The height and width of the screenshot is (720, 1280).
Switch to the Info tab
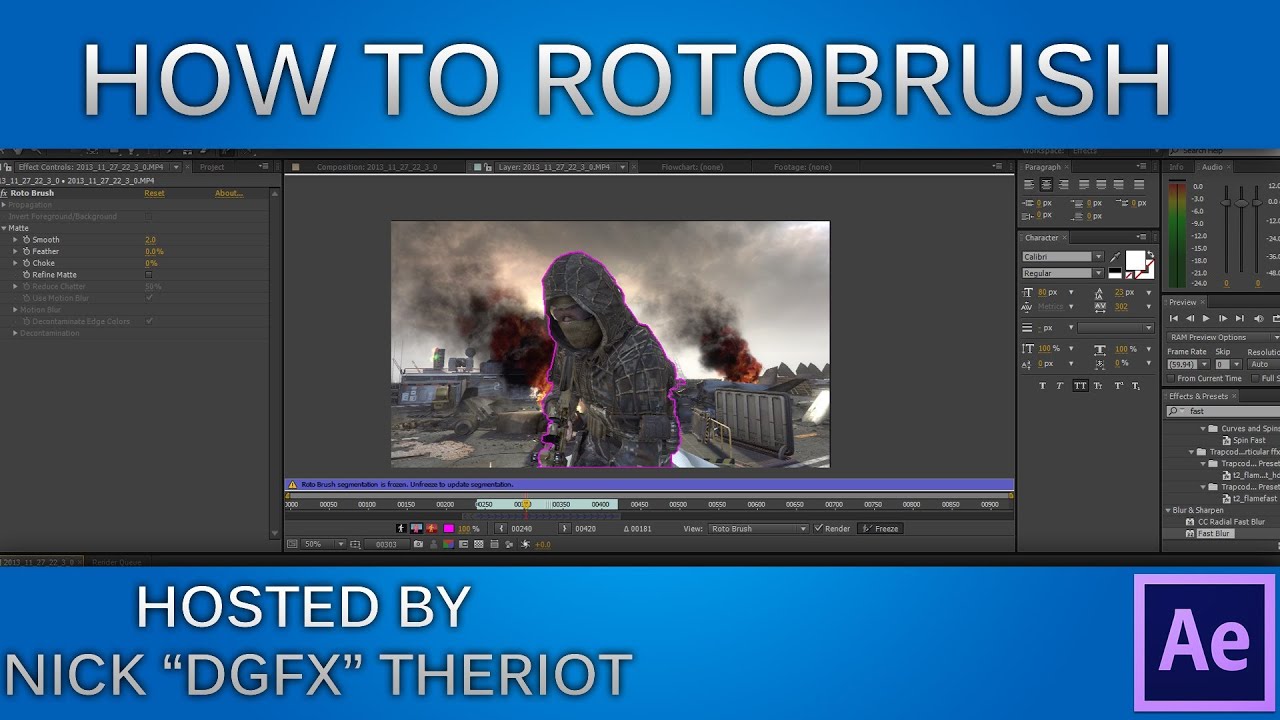1176,167
